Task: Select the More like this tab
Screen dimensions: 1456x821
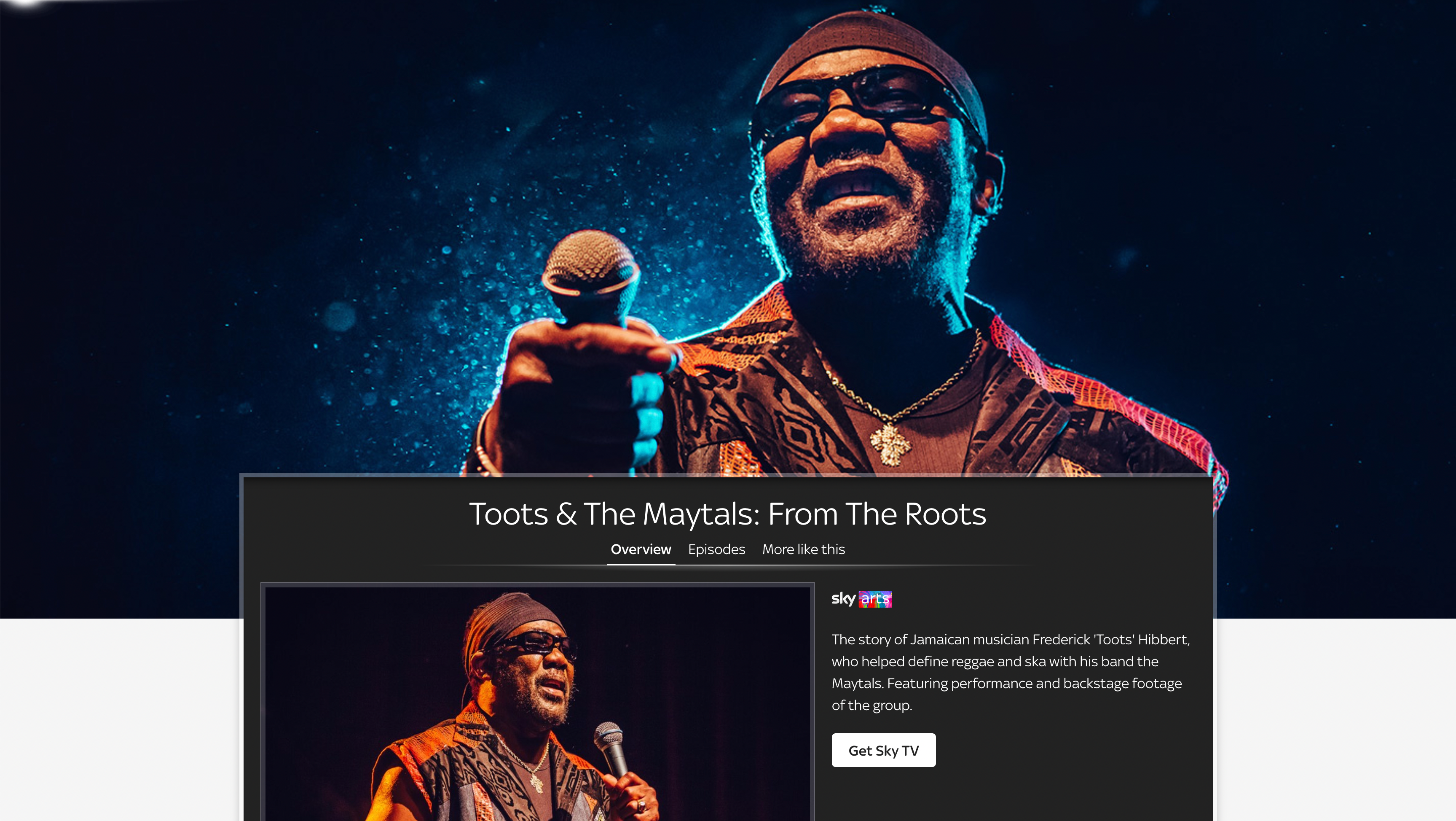Action: [x=803, y=549]
